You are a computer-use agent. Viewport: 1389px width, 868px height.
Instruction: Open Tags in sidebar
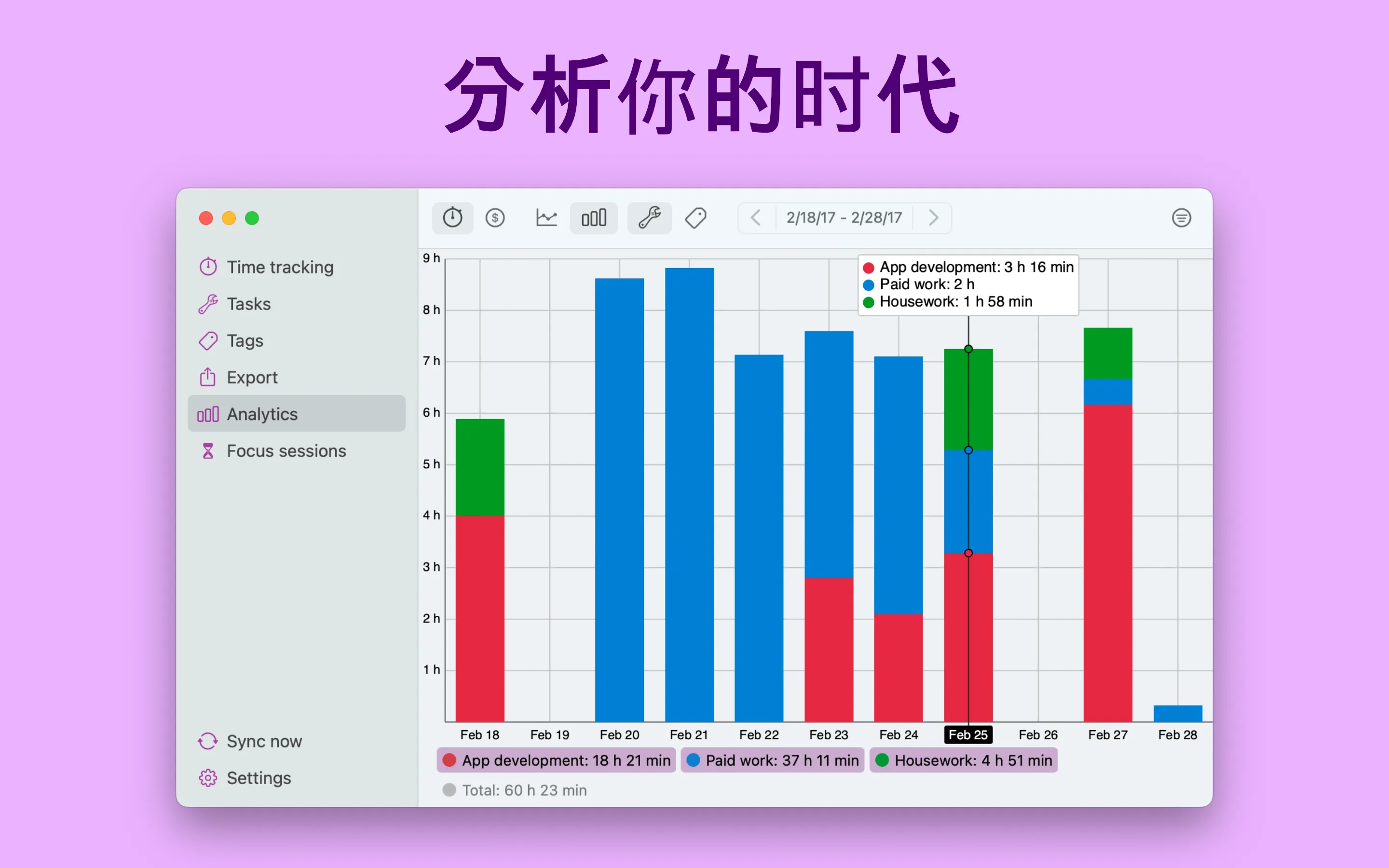(296, 340)
